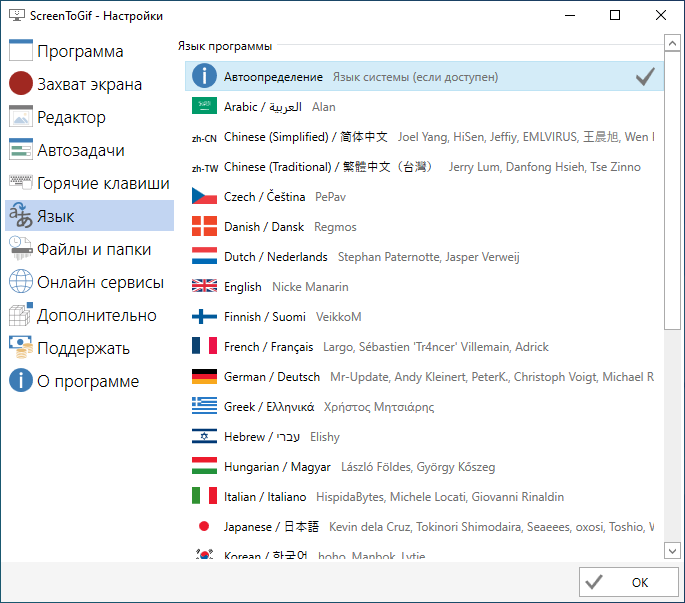Click the red Захват экрана record icon

[x=21, y=83]
